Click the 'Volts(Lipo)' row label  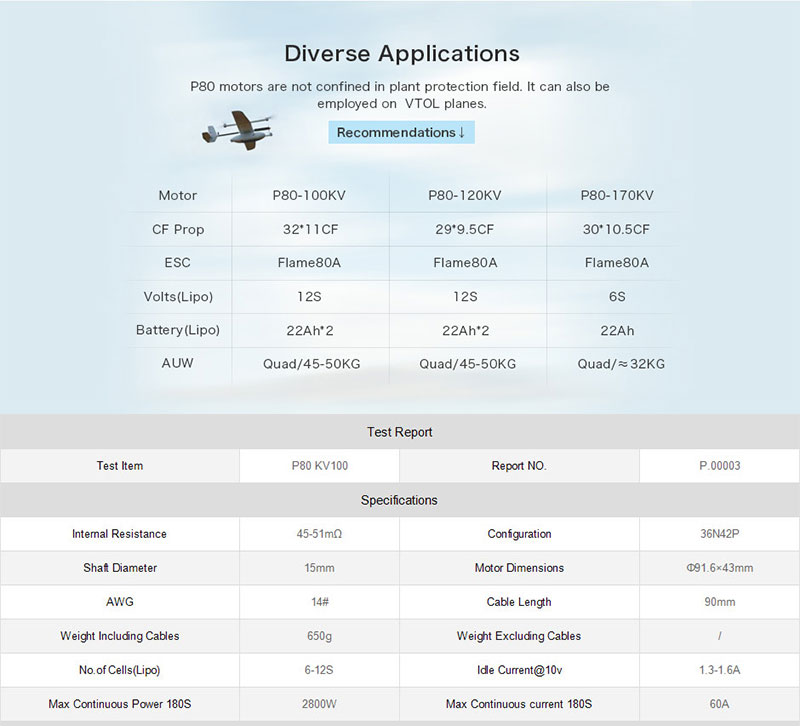click(178, 297)
